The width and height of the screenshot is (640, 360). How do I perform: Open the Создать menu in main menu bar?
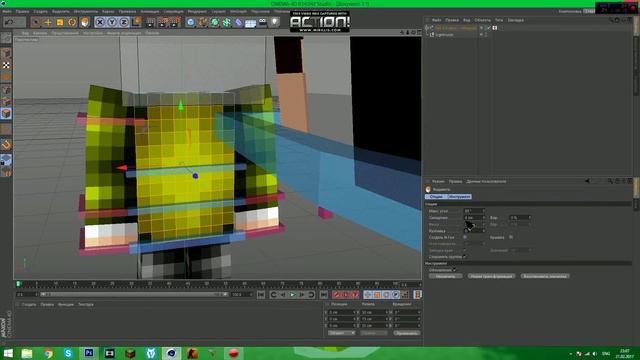point(40,11)
